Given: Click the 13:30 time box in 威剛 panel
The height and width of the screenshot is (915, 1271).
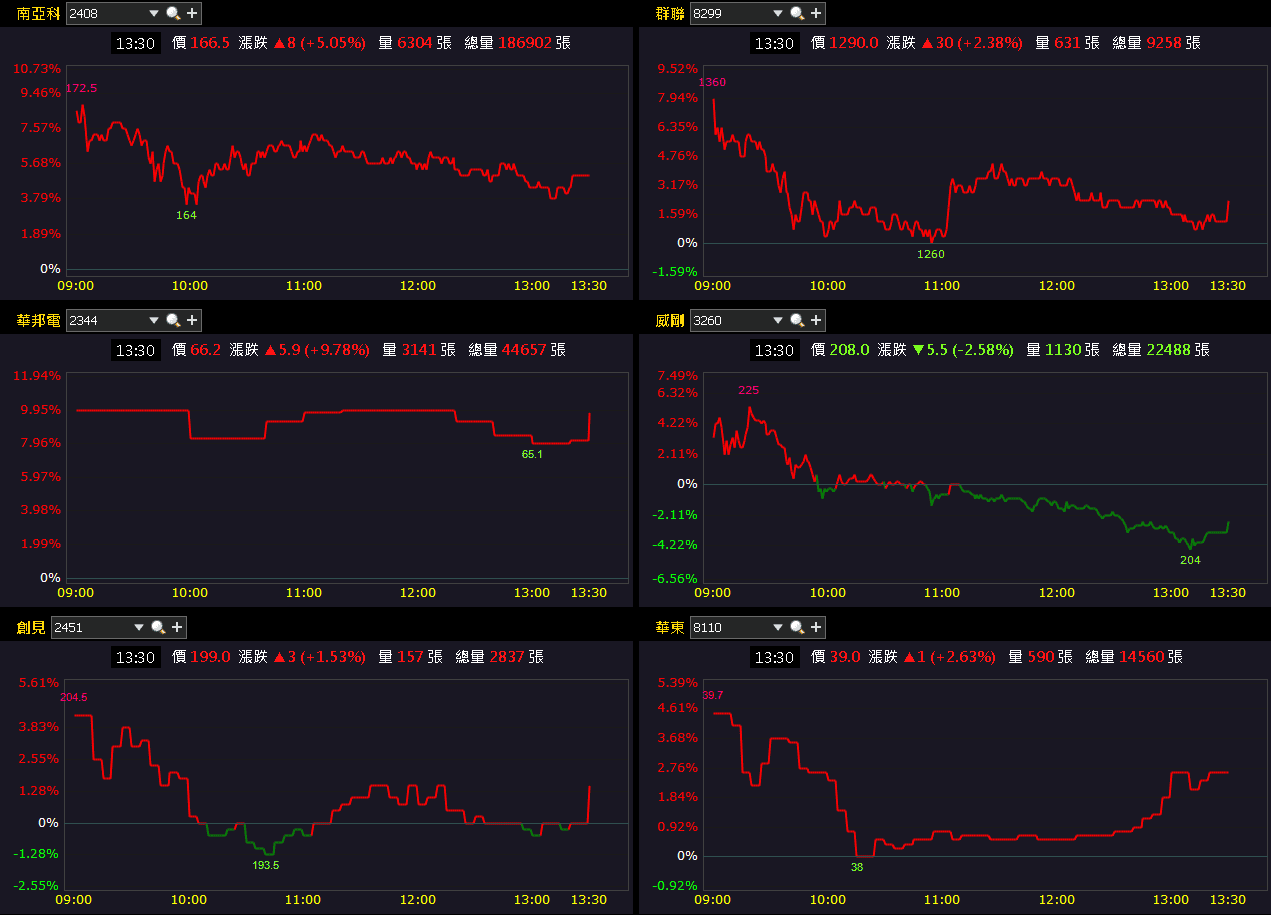Looking at the screenshot, I should 774,350.
